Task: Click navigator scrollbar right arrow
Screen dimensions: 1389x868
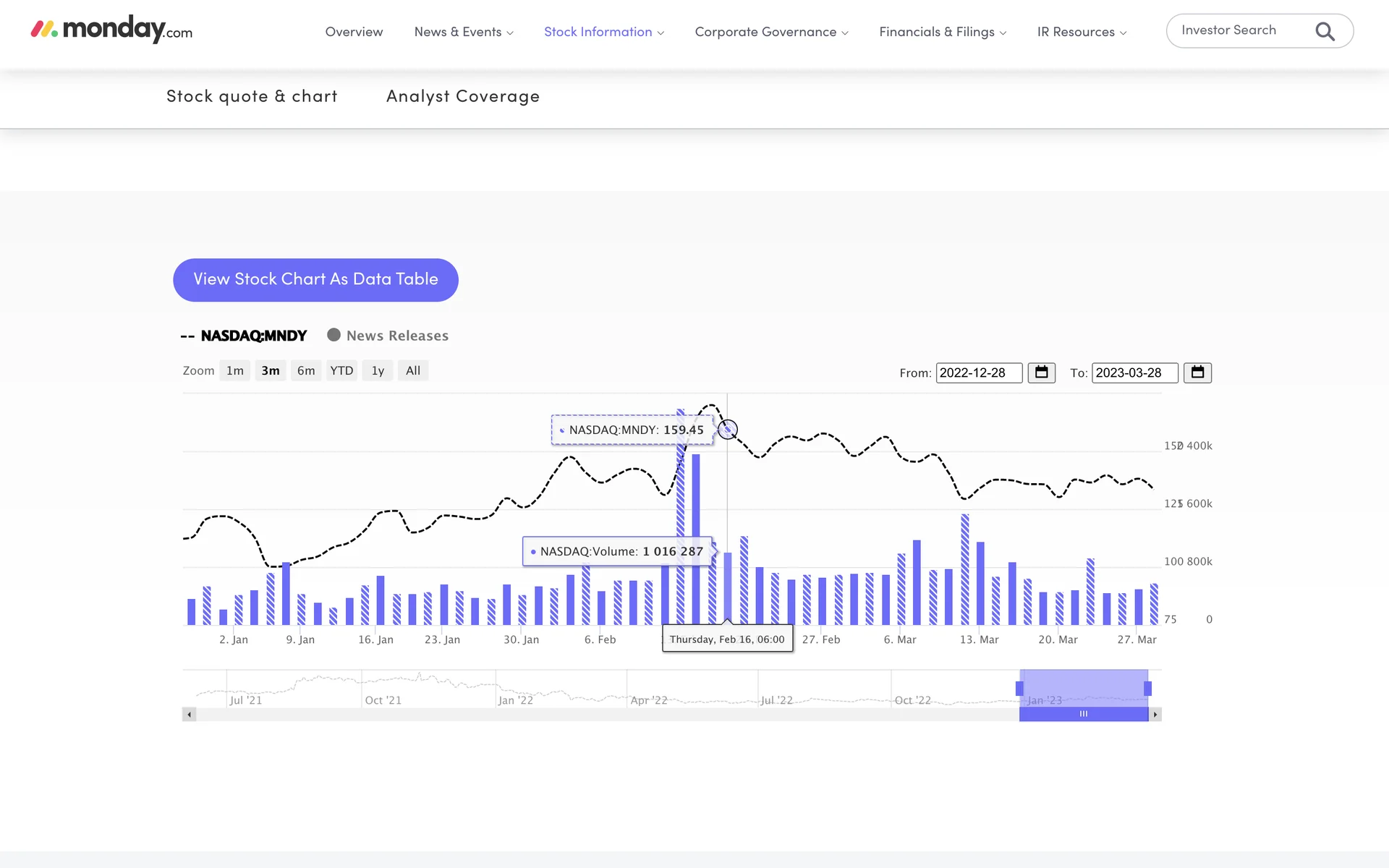Action: 1155,715
